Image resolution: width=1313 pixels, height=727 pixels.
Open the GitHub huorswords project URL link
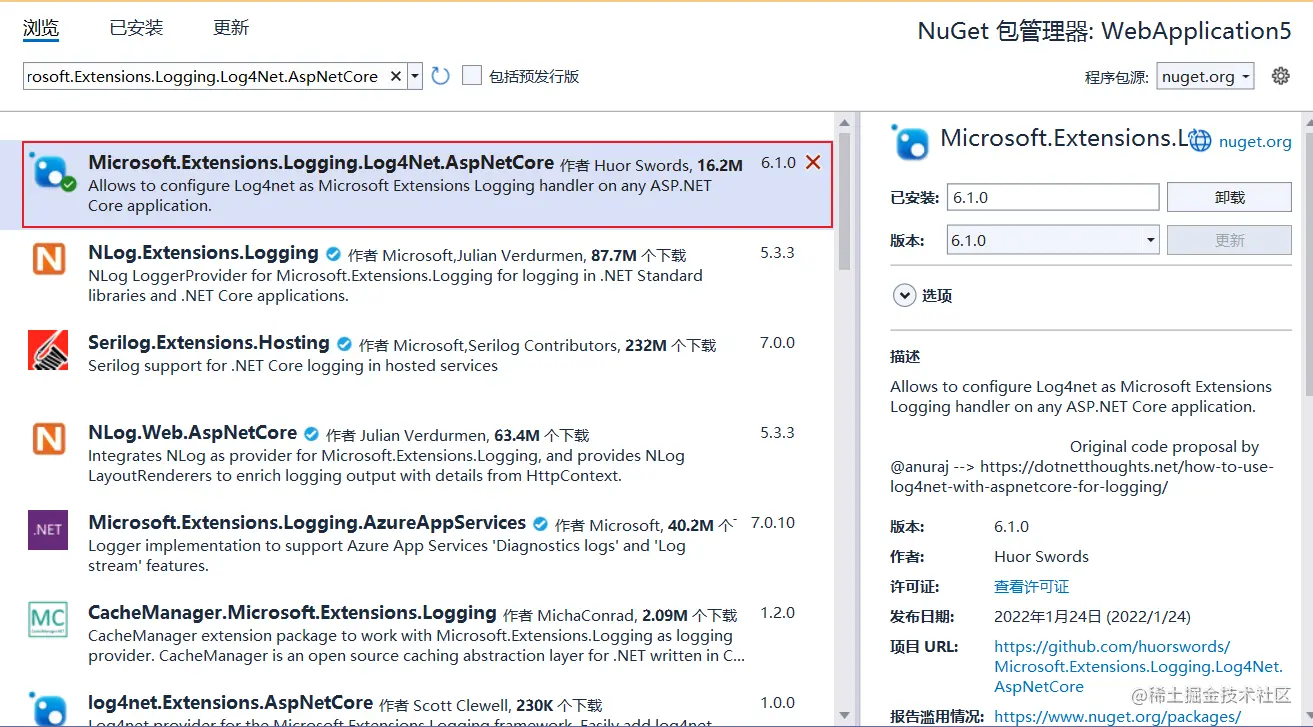pos(1138,666)
